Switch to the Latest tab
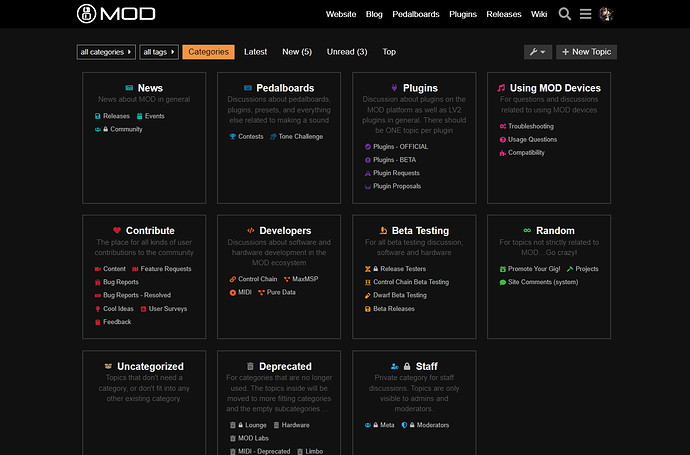 [255, 52]
